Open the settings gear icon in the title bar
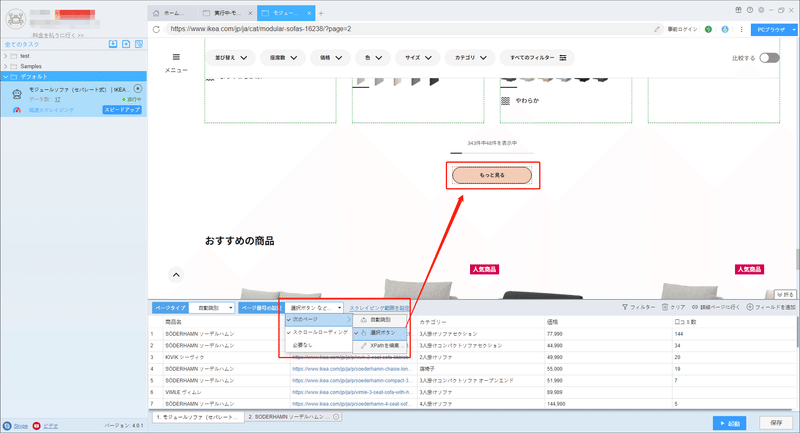 (761, 10)
